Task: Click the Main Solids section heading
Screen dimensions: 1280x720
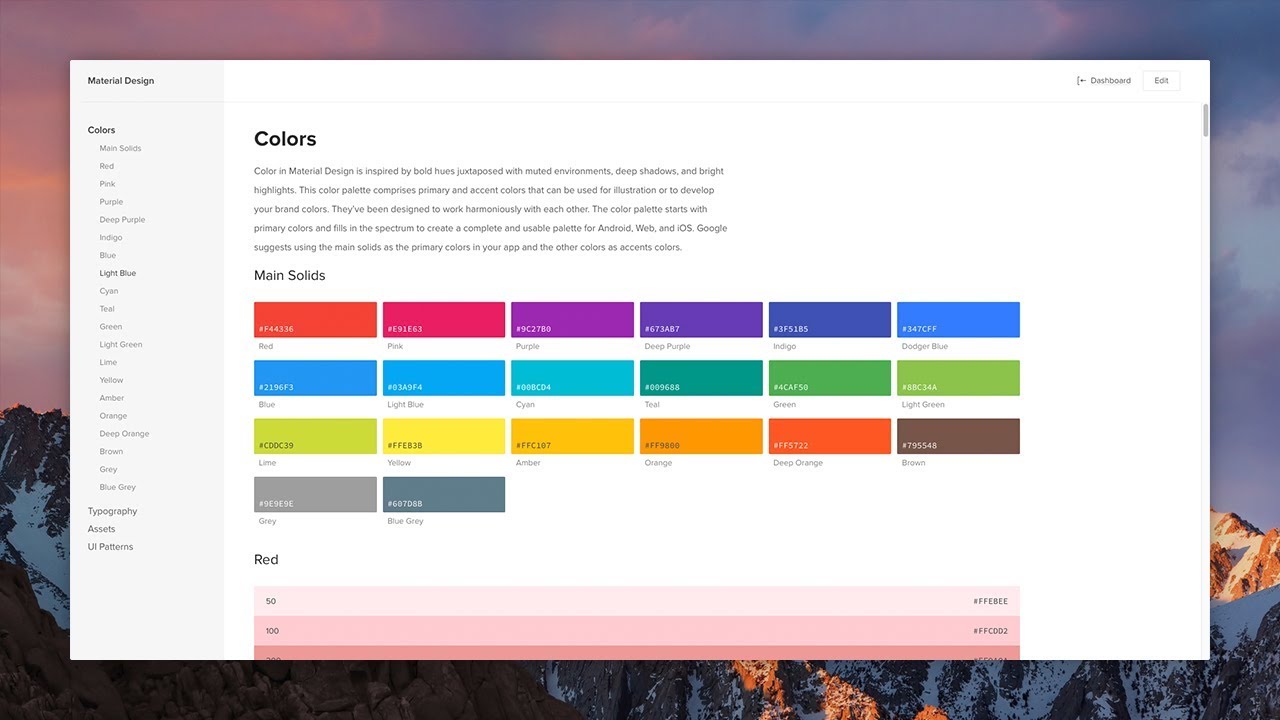Action: (x=290, y=276)
